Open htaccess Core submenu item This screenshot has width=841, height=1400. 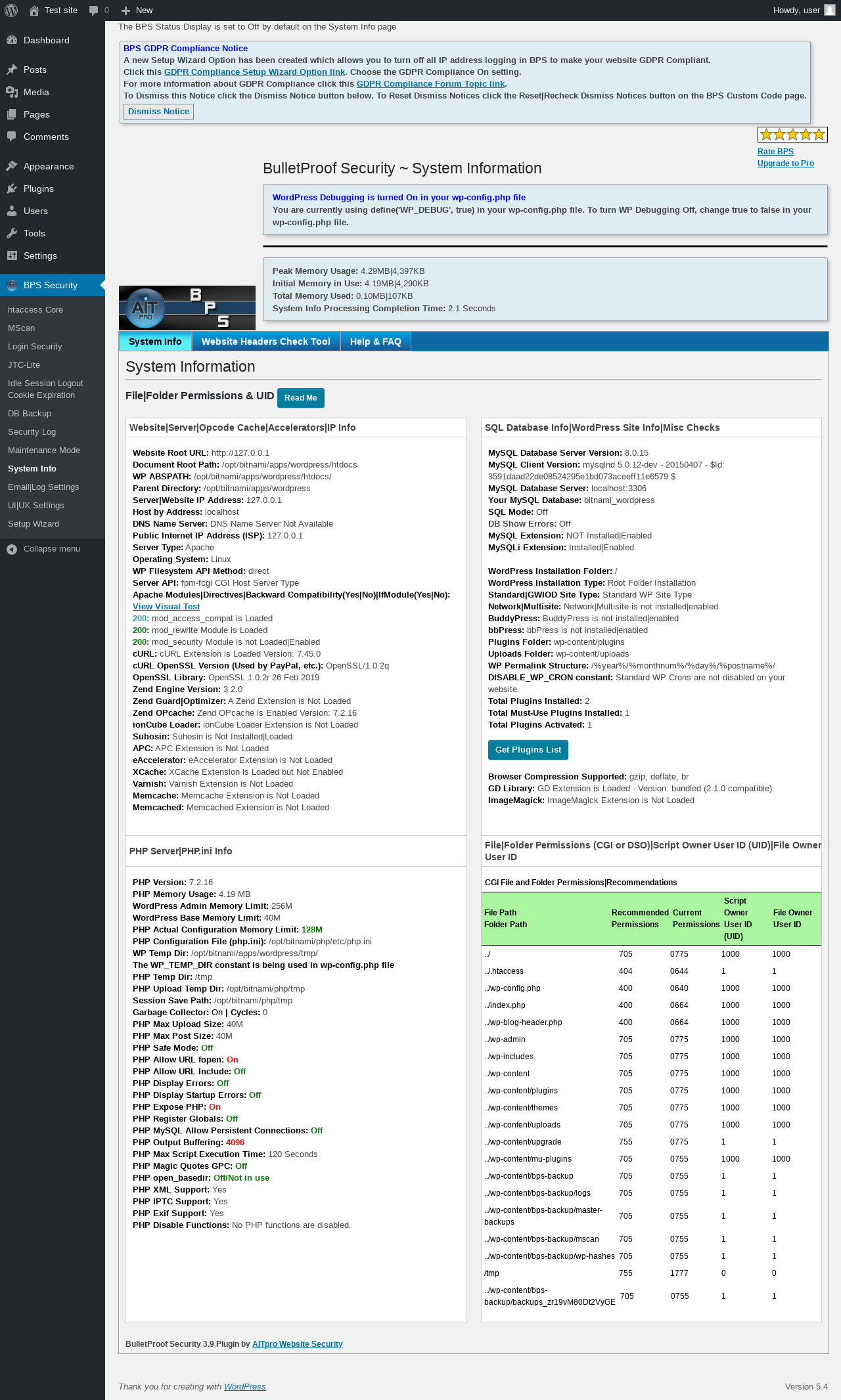[35, 310]
